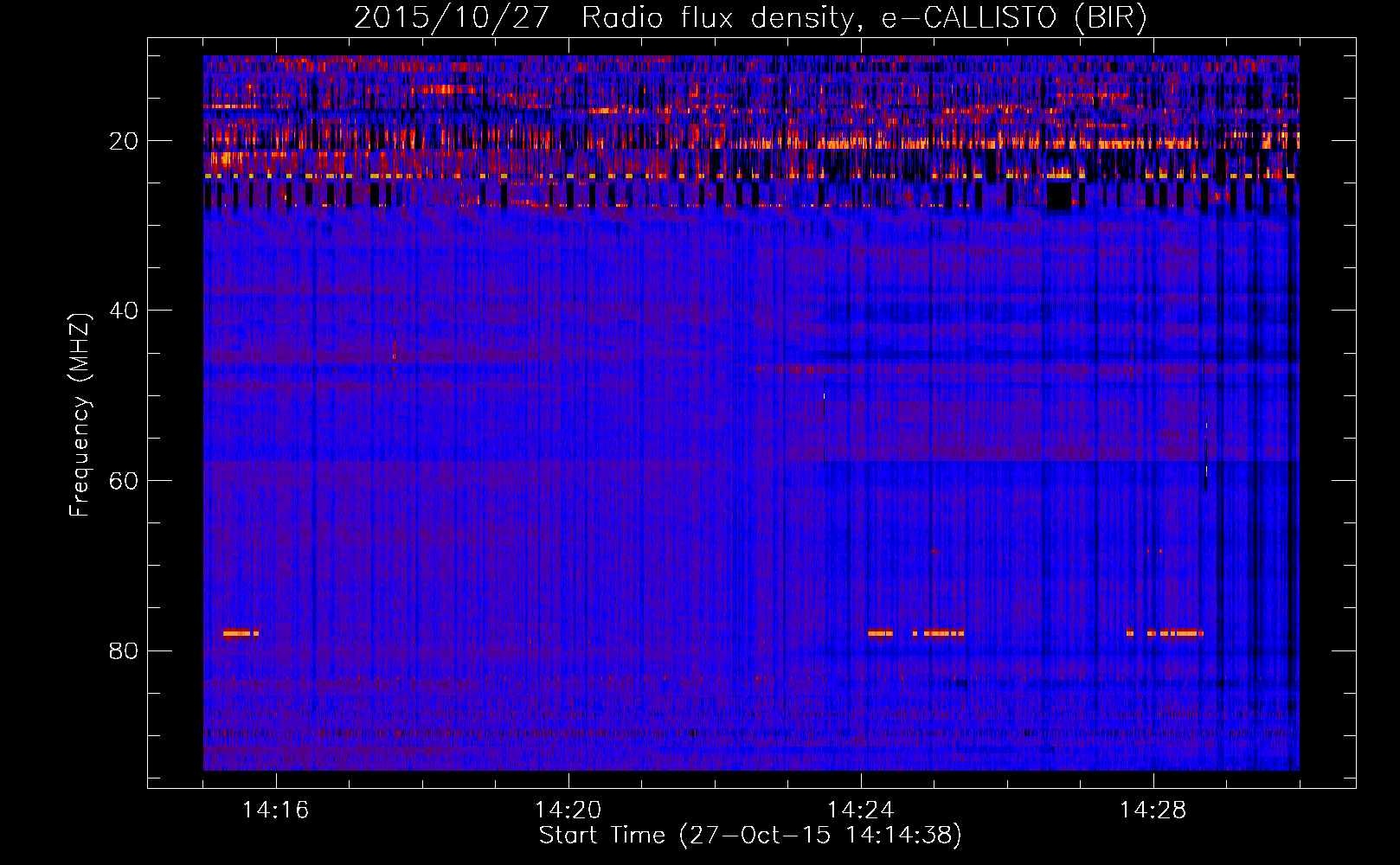Click the 14:24 time tick label

point(861,810)
